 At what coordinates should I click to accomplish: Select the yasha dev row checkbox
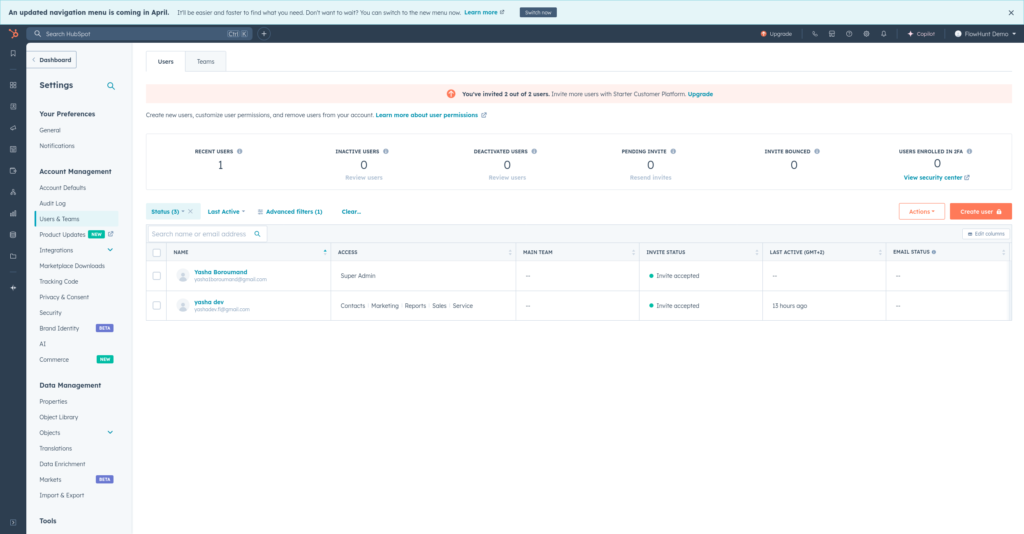click(157, 306)
